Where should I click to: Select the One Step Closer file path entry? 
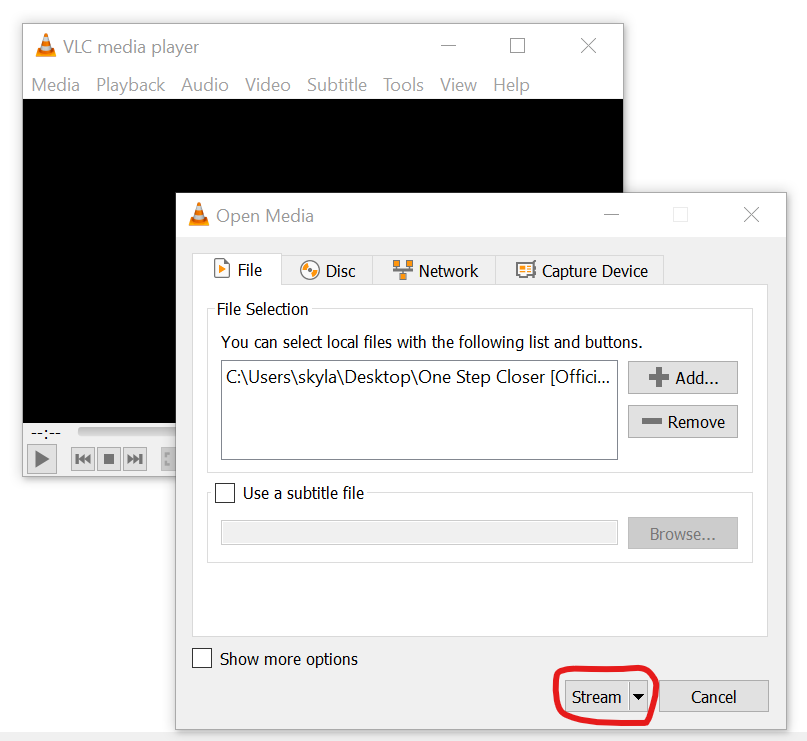tap(418, 377)
